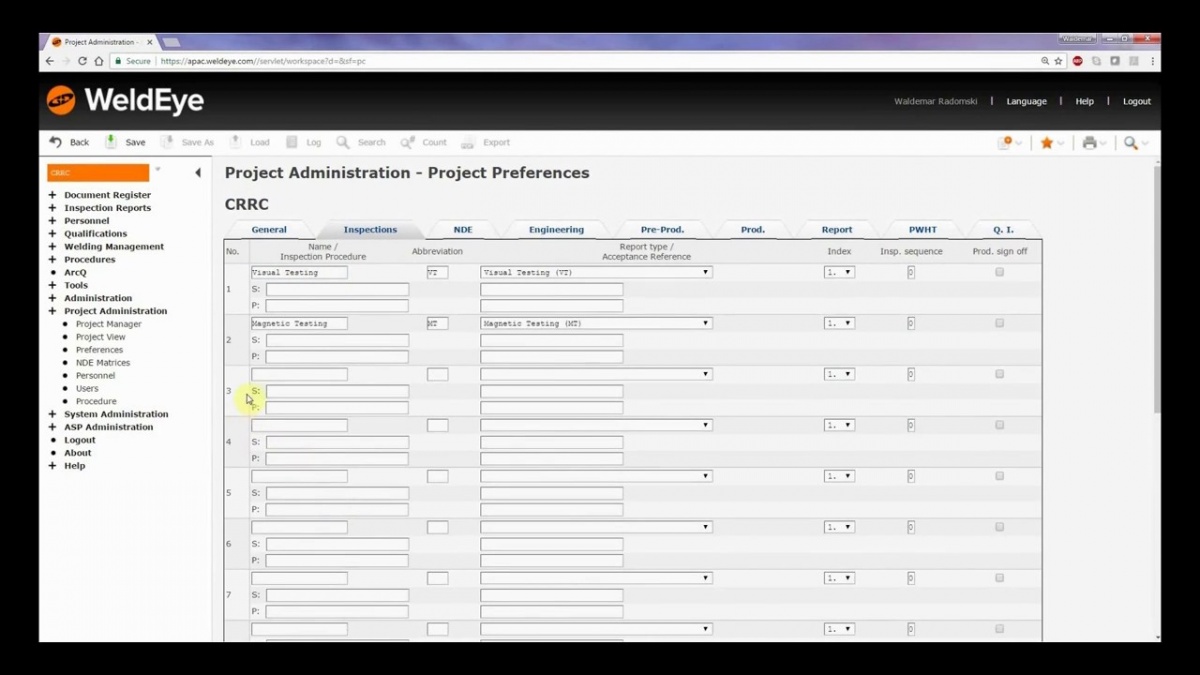The width and height of the screenshot is (1200, 675).
Task: Click the Abbreviation field for row 3
Action: pos(437,374)
